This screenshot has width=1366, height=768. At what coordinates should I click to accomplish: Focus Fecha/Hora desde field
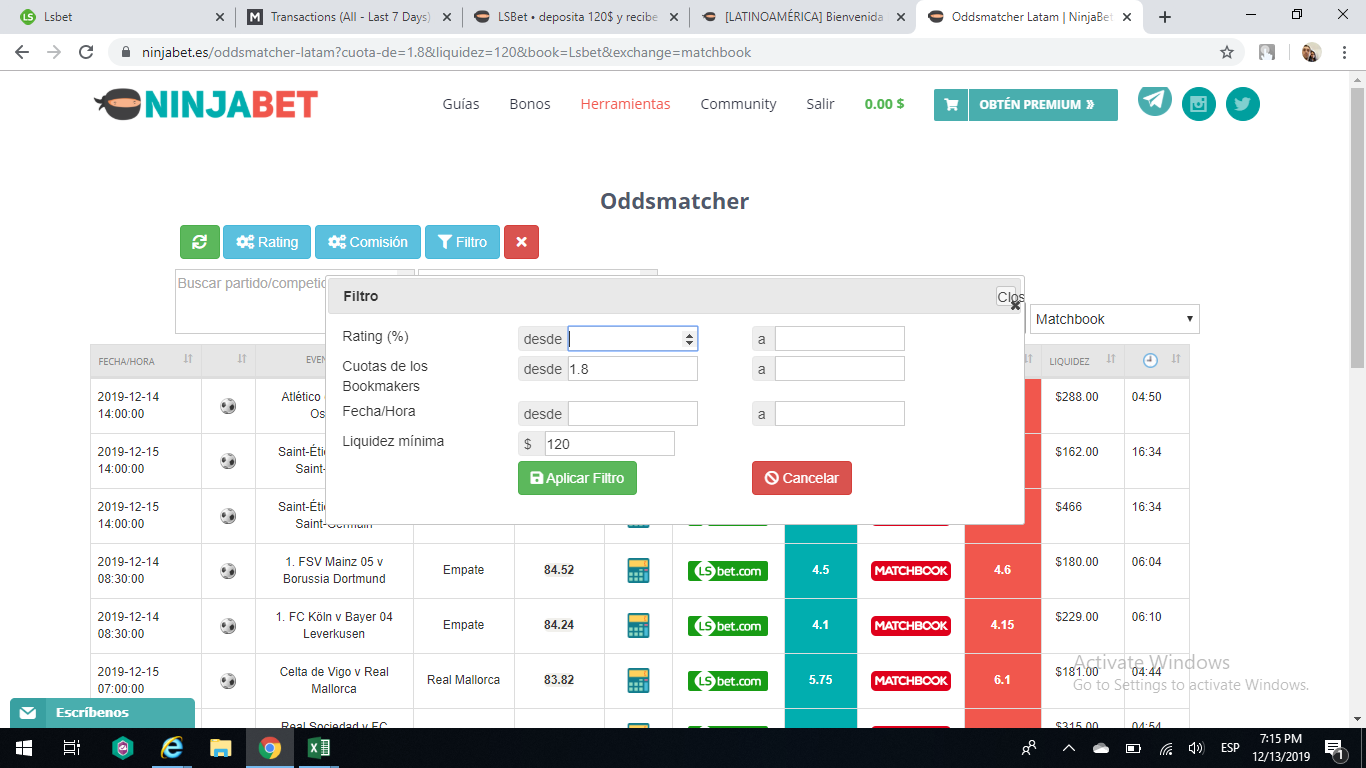pyautogui.click(x=632, y=414)
